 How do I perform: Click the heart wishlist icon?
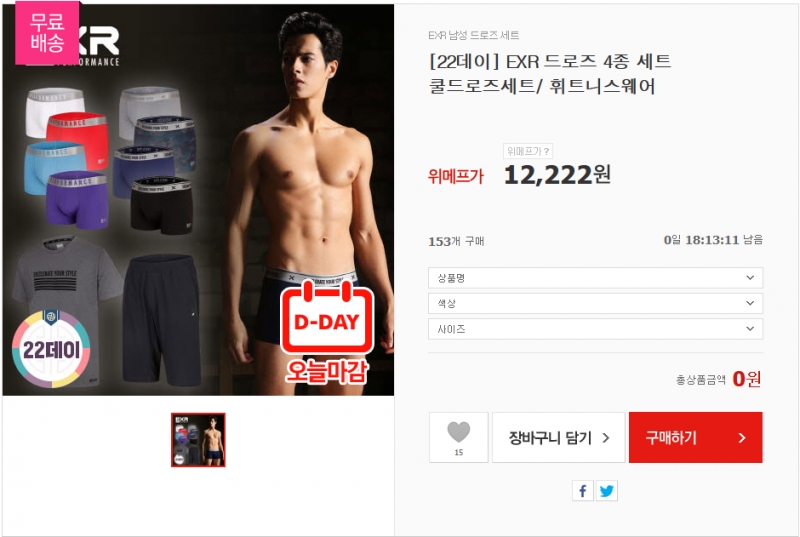pyautogui.click(x=458, y=432)
